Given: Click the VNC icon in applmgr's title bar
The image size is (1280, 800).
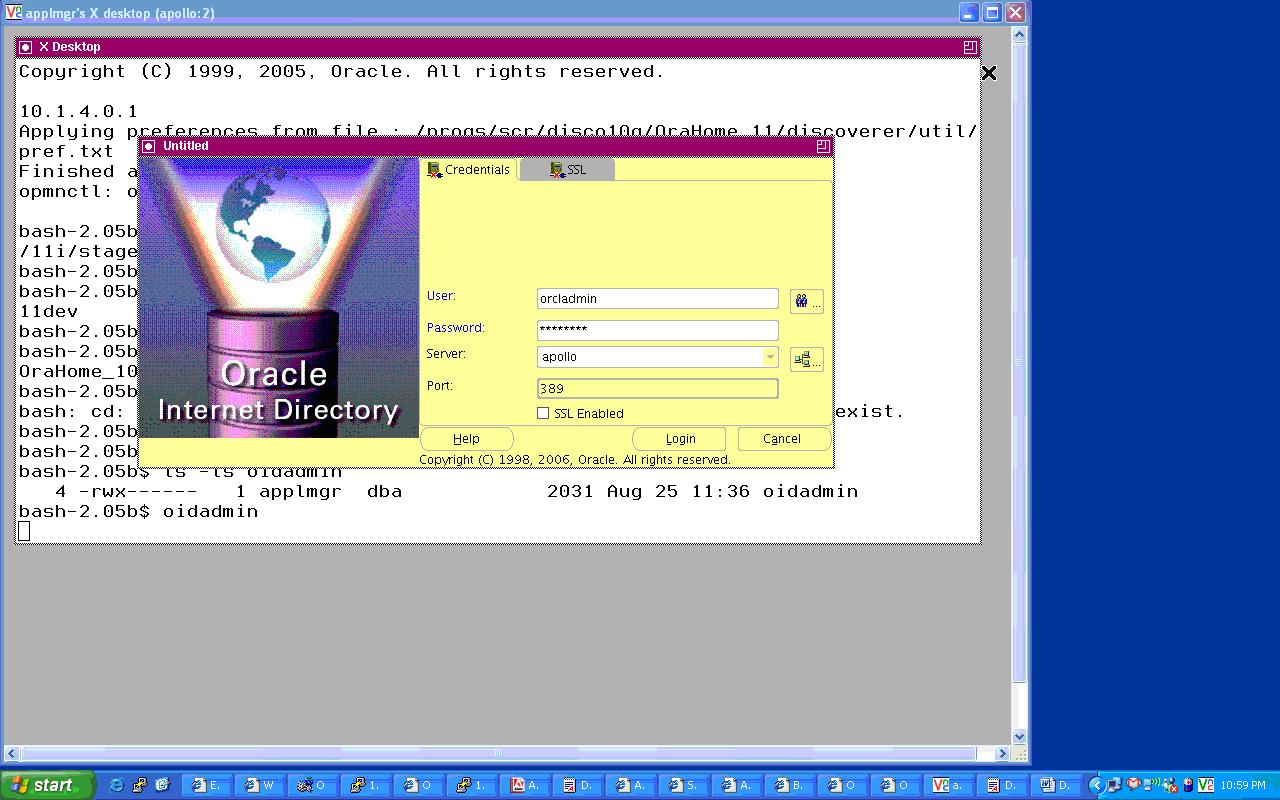Looking at the screenshot, I should point(13,13).
